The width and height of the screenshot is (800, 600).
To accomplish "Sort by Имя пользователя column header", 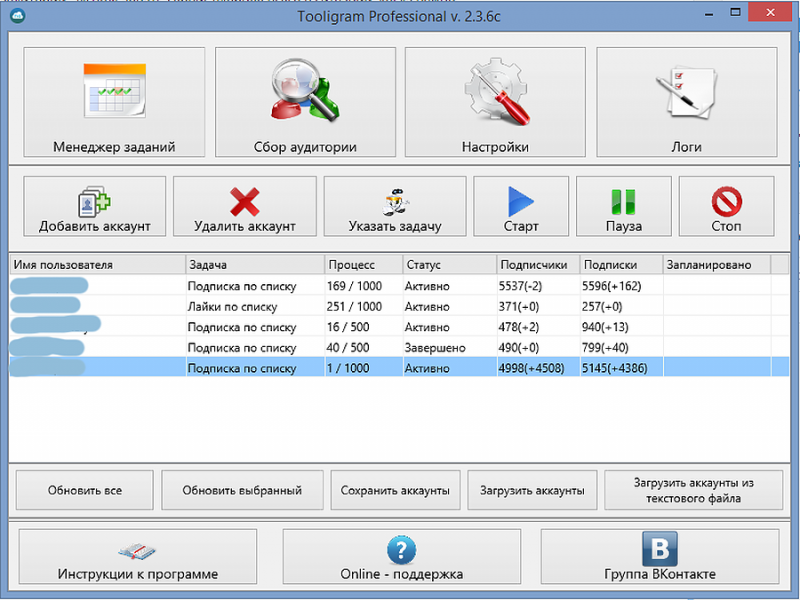I will [x=97, y=265].
